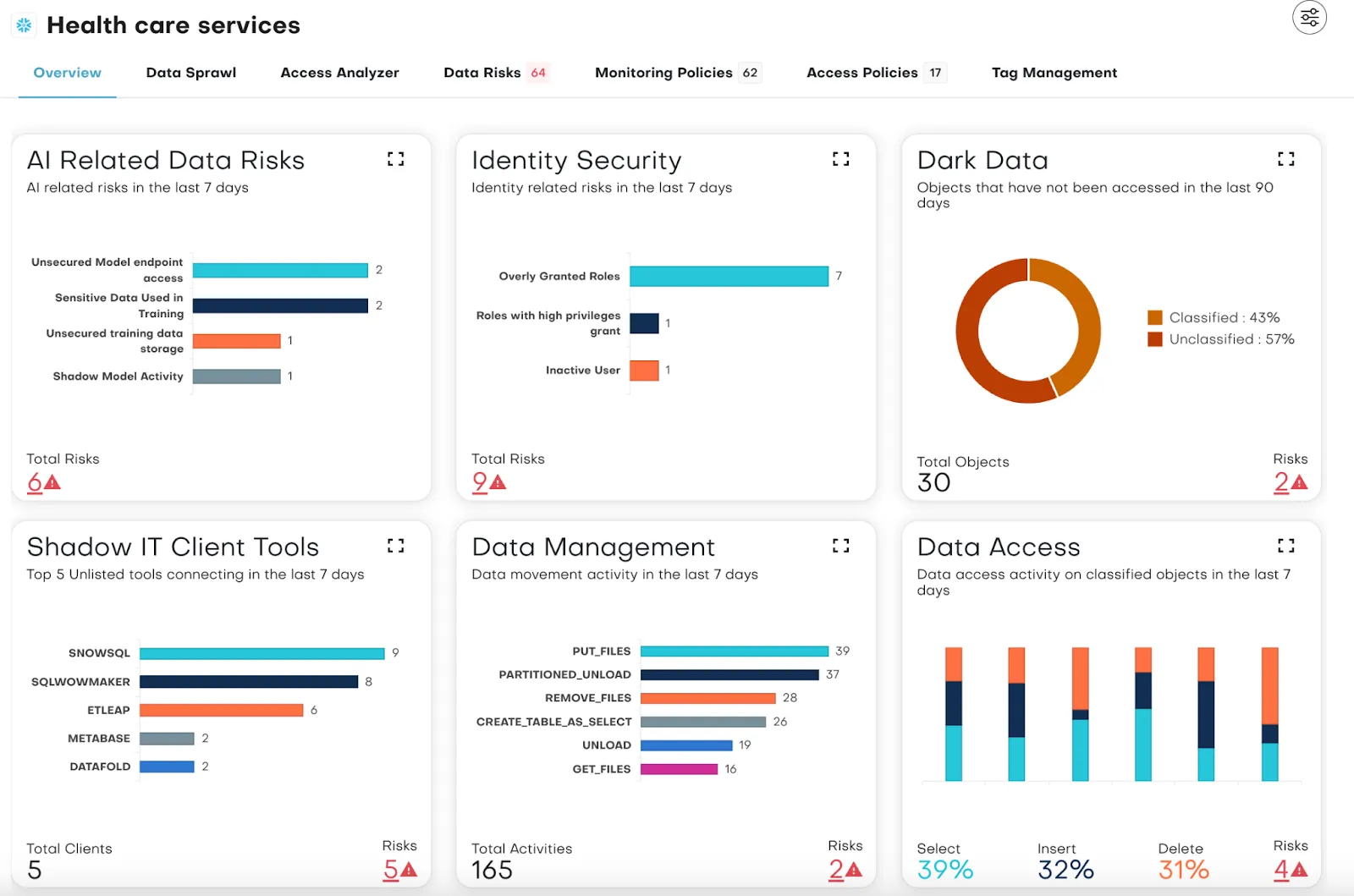Switch to the Access Analyzer tab

pos(338,73)
